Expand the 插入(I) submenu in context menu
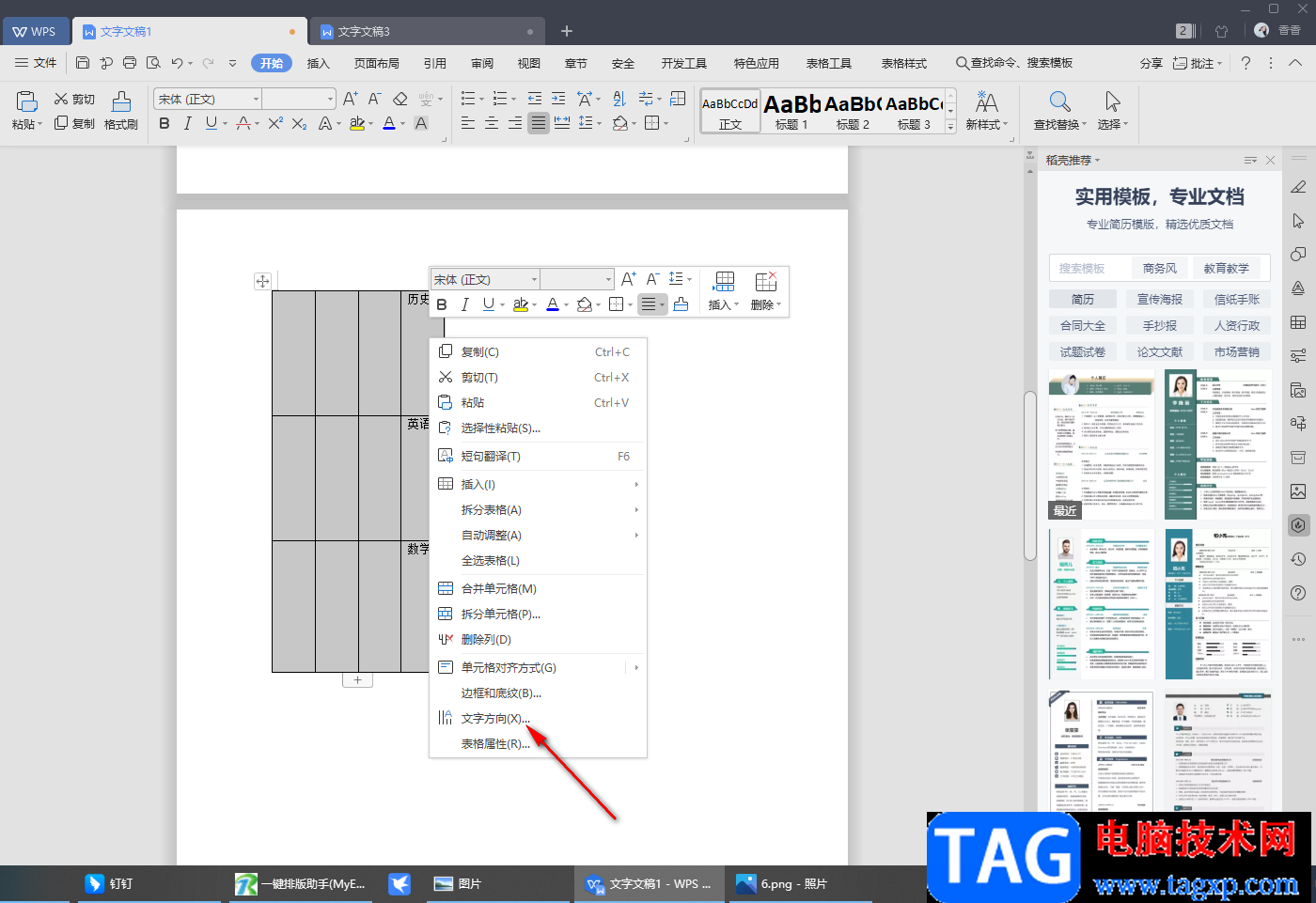 [x=539, y=485]
